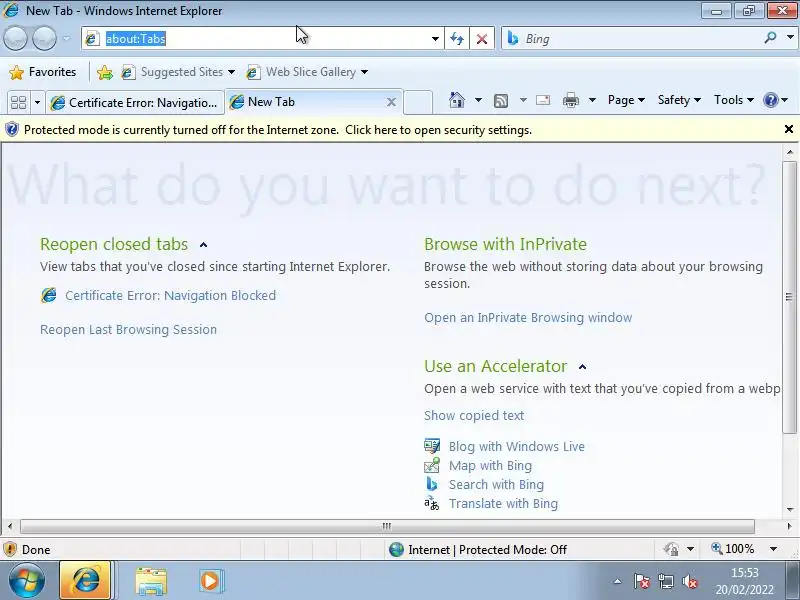The height and width of the screenshot is (600, 800).
Task: Click Open an InPrivate Browsing window
Action: pos(528,317)
